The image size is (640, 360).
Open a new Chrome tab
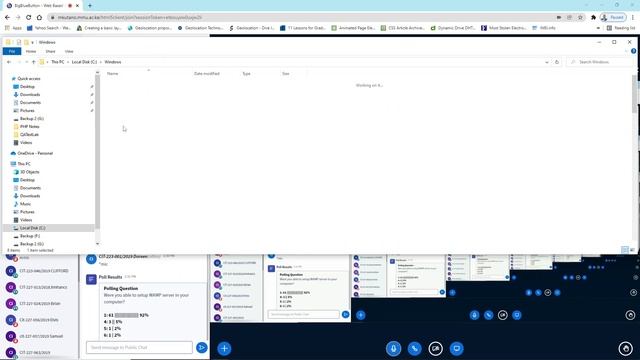(90, 6)
